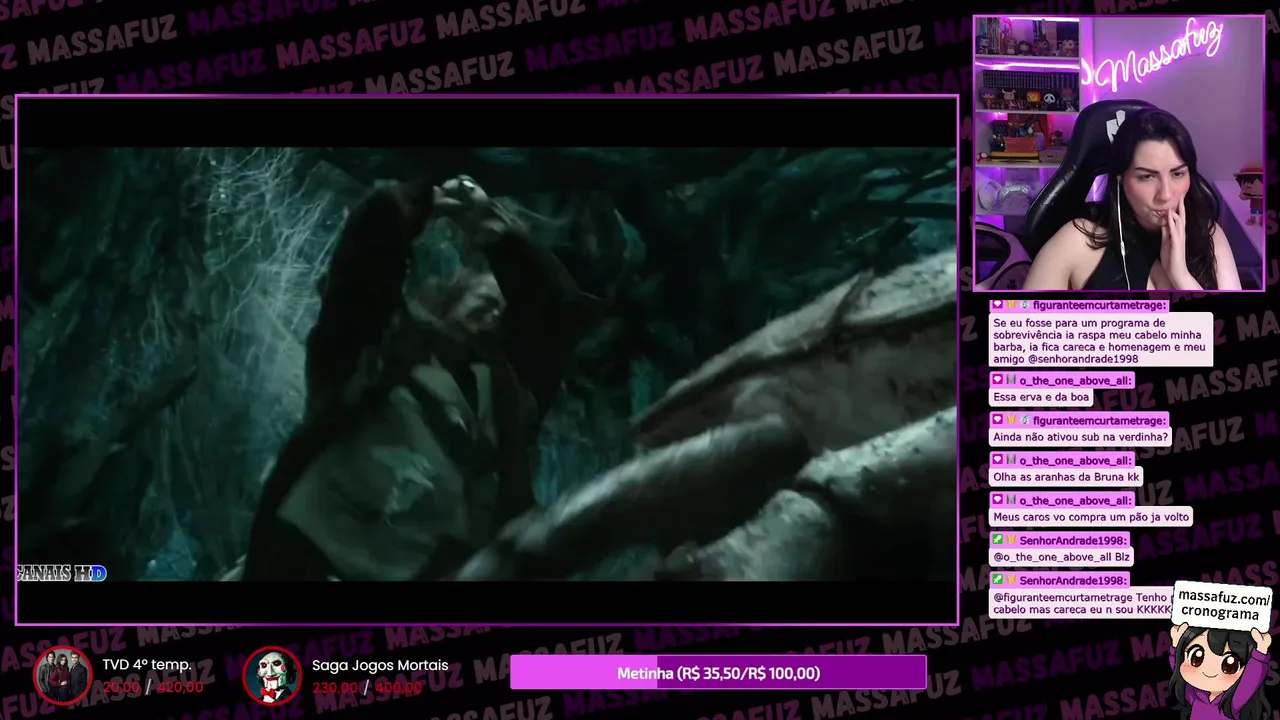Click the Jigsaw puppet icon for Saga Jogos Mortais
1280x720 pixels.
272,676
